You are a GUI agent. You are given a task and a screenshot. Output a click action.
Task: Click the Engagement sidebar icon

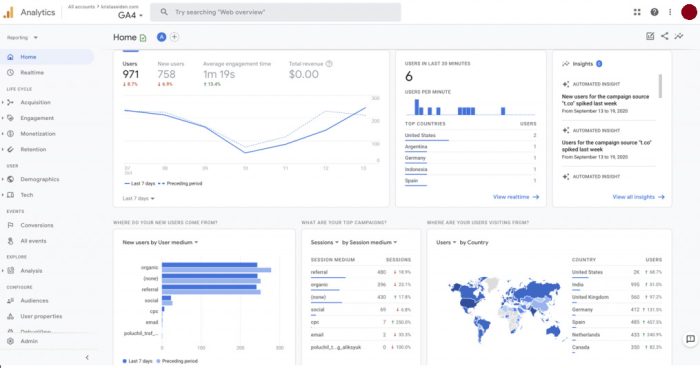[11, 118]
